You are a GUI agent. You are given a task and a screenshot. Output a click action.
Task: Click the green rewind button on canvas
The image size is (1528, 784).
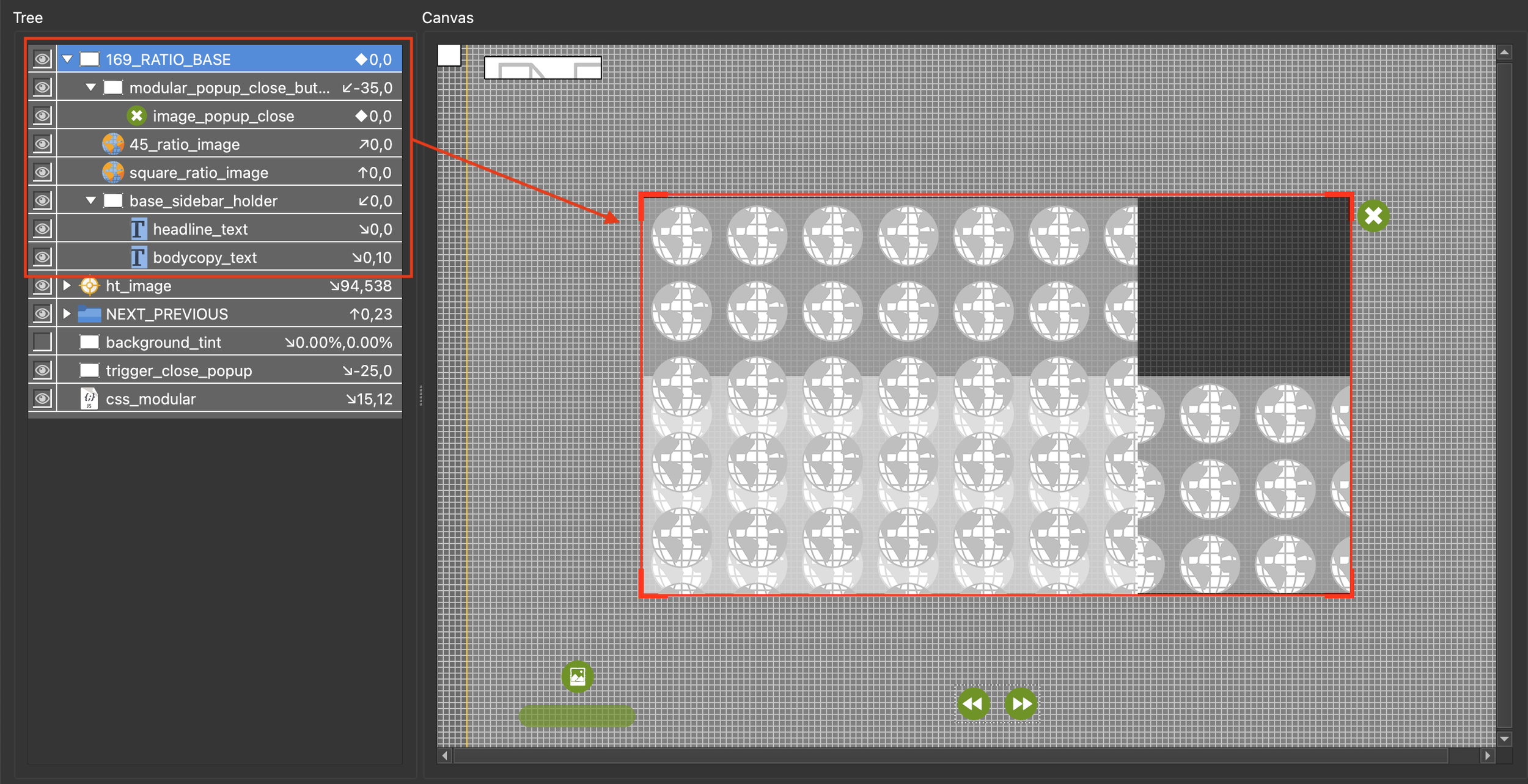(x=973, y=704)
